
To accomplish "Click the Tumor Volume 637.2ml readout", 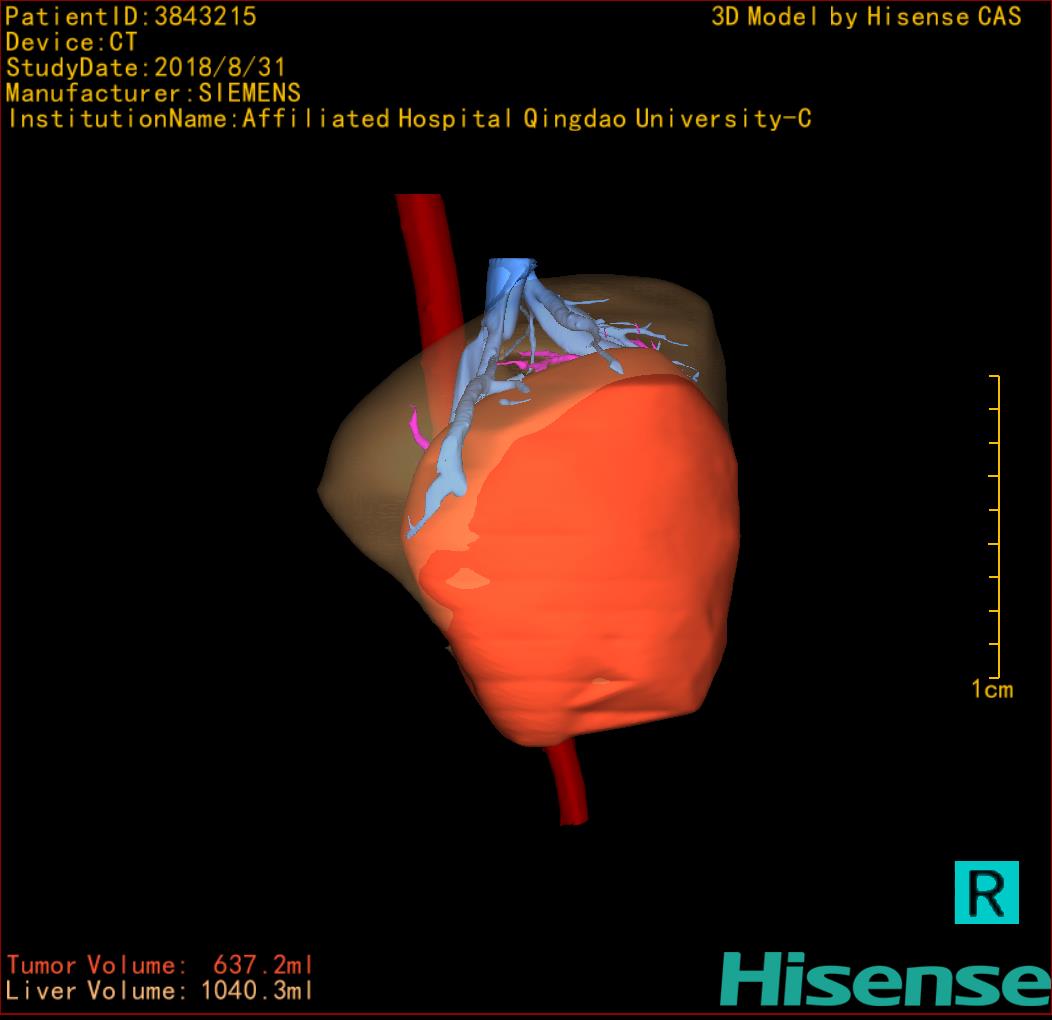I will tap(159, 965).
